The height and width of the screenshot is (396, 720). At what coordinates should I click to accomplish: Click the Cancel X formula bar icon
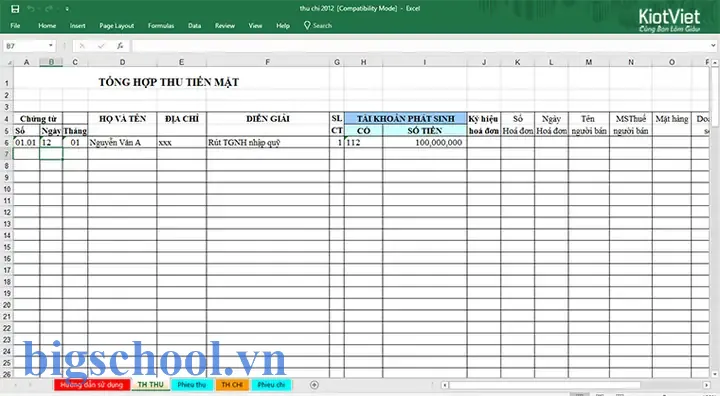click(x=82, y=46)
